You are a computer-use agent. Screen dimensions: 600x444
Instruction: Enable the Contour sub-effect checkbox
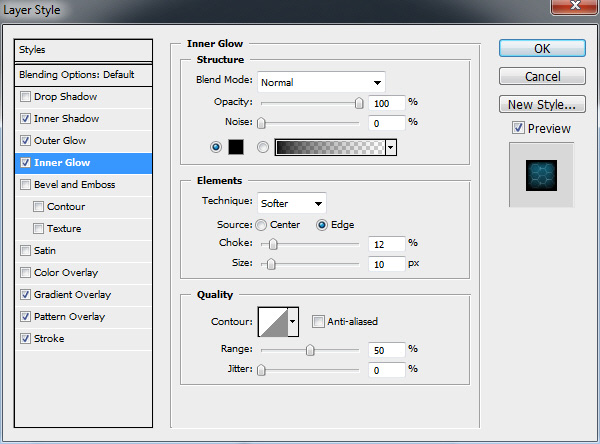38,207
